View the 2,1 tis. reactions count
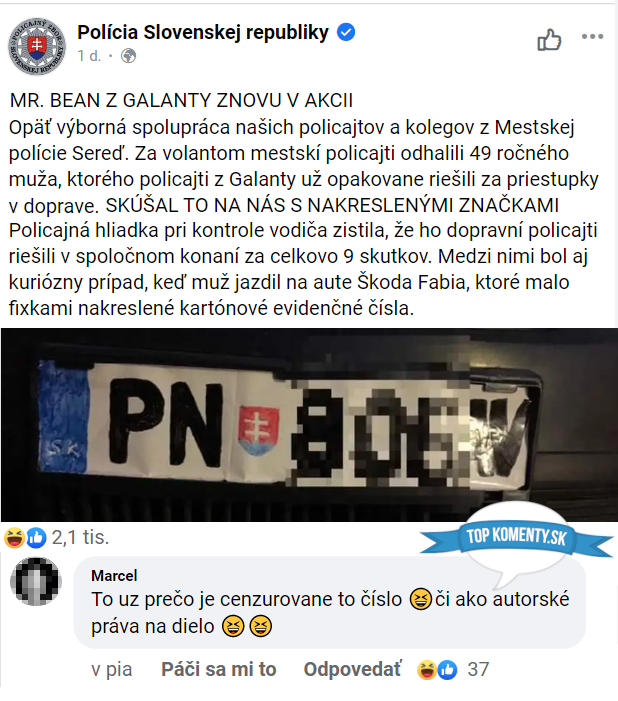This screenshot has width=618, height=701. (x=80, y=537)
